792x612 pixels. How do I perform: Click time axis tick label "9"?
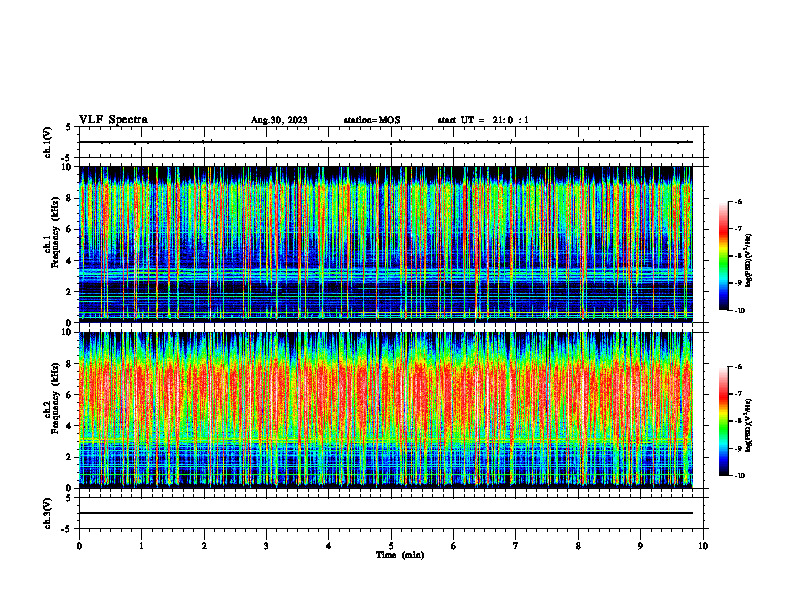pyautogui.click(x=640, y=546)
